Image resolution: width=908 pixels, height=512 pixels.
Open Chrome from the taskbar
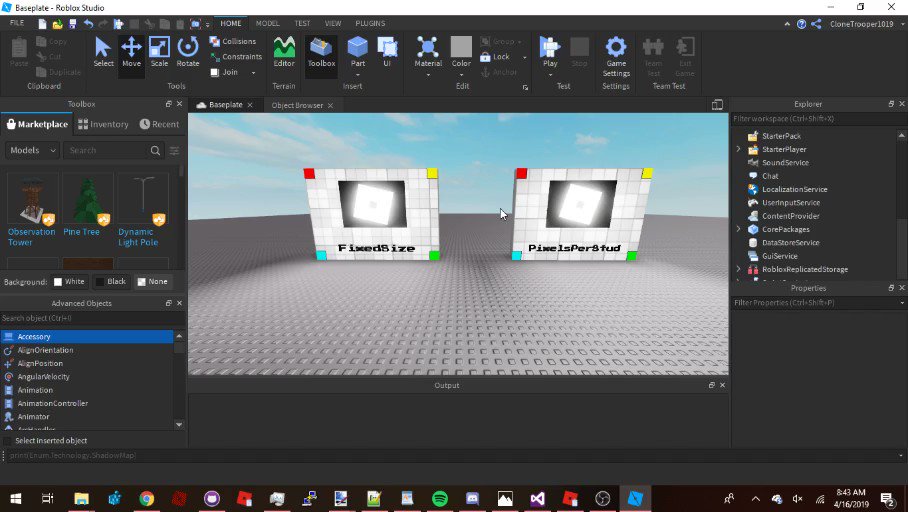[x=147, y=498]
